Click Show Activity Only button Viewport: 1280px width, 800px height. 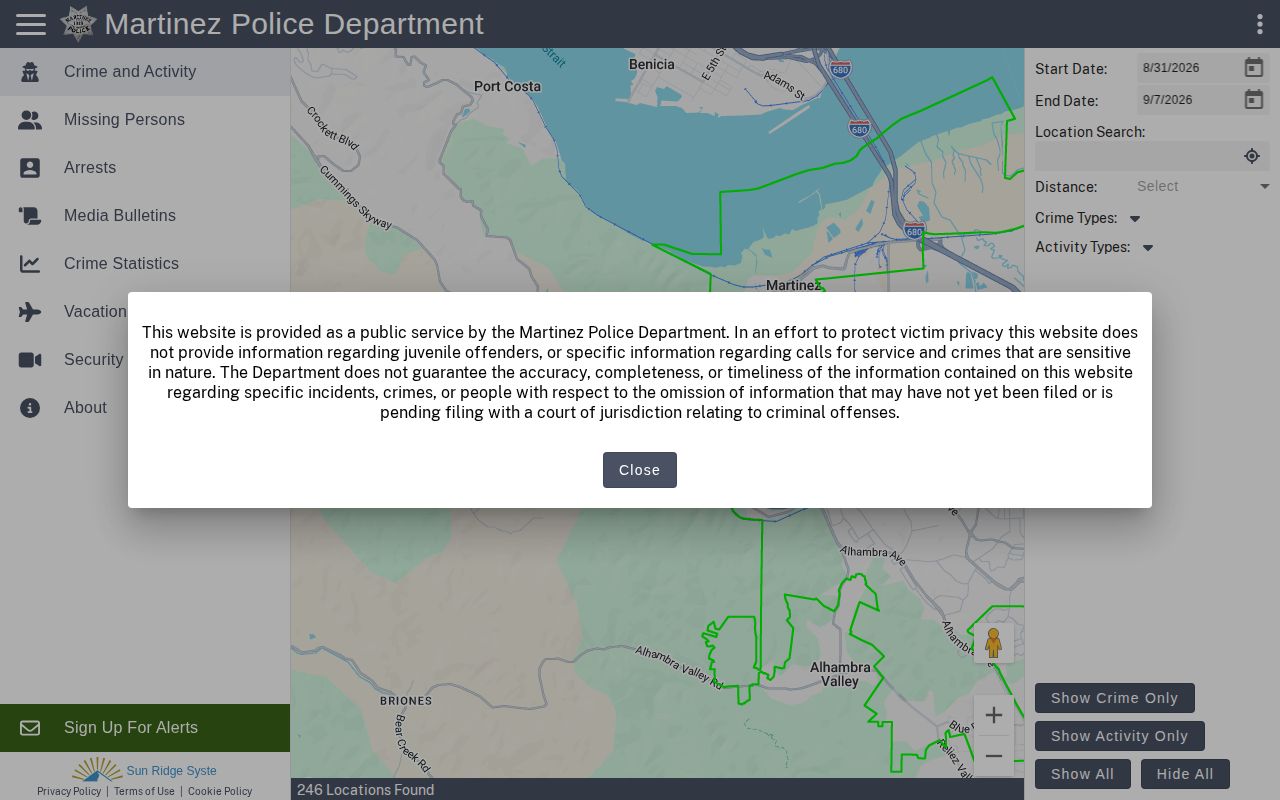tap(1119, 736)
